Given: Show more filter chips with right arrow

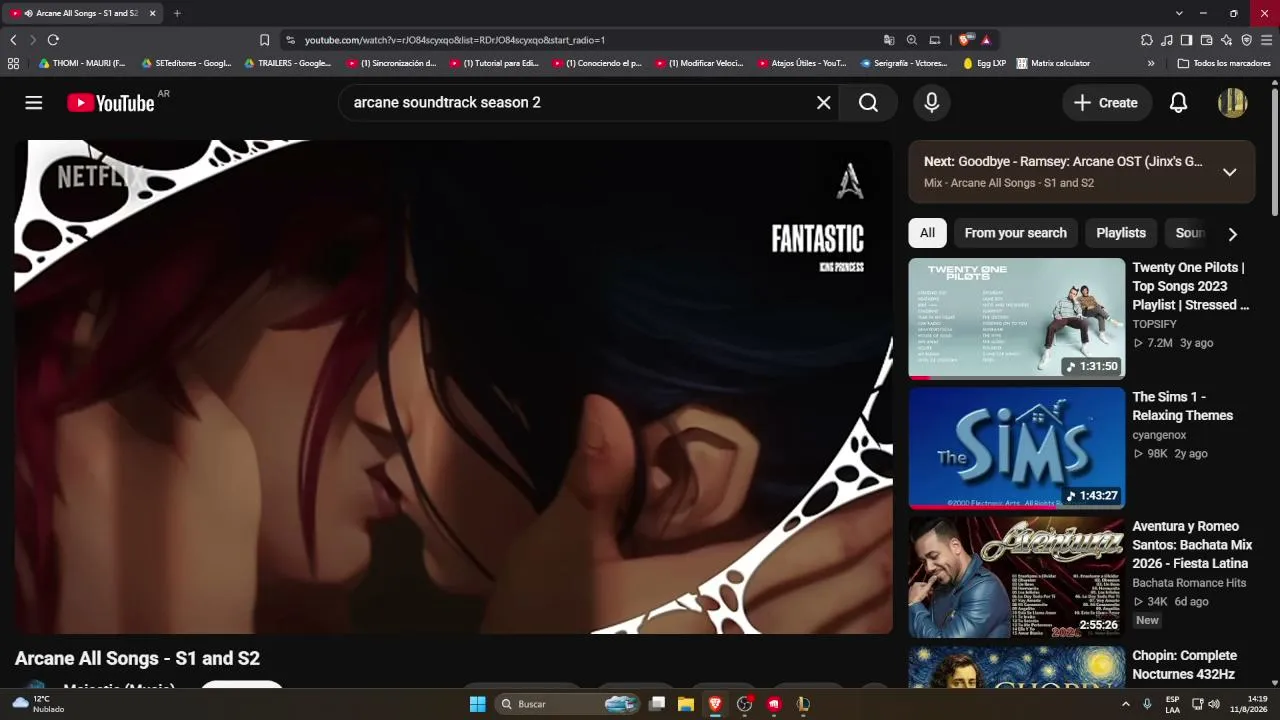Looking at the screenshot, I should (x=1232, y=234).
